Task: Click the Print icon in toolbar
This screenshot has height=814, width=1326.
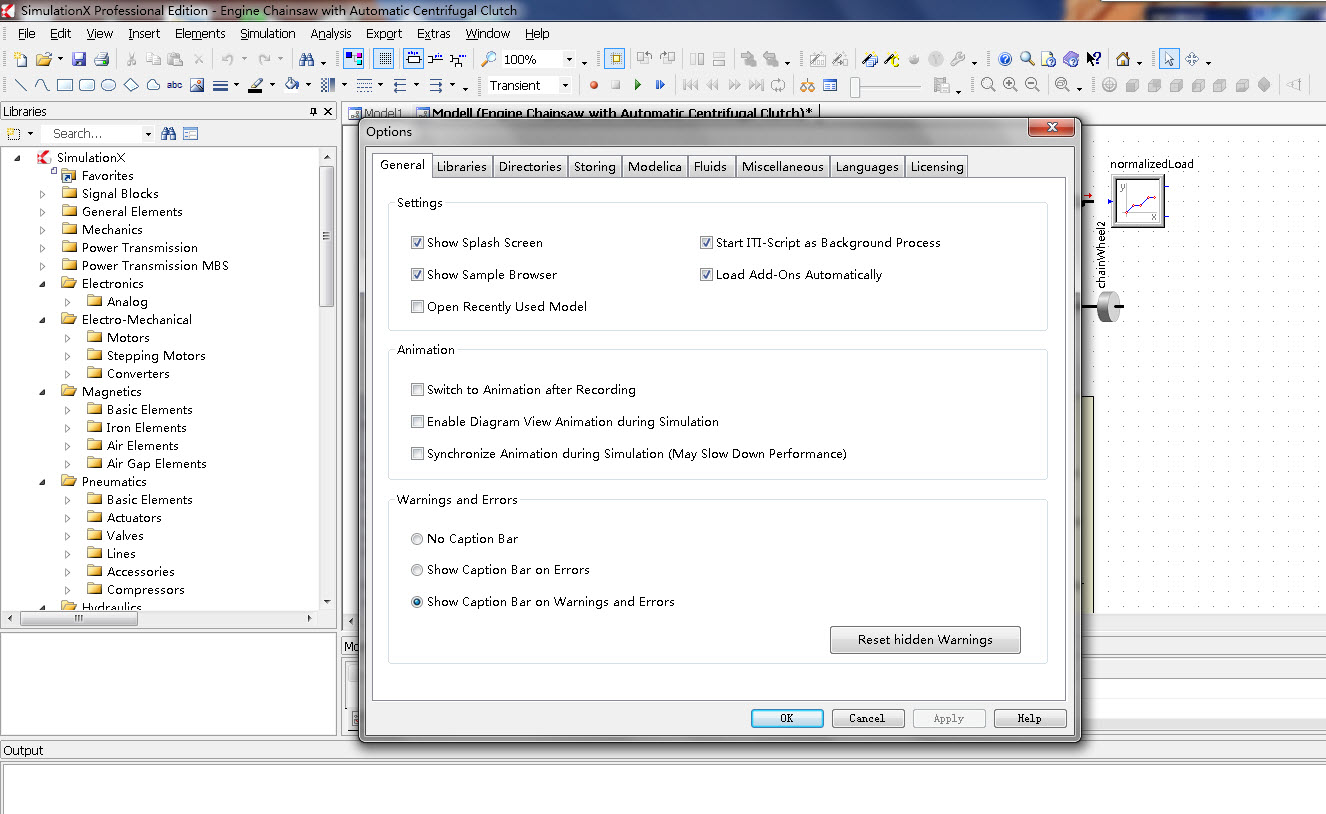Action: pos(101,59)
